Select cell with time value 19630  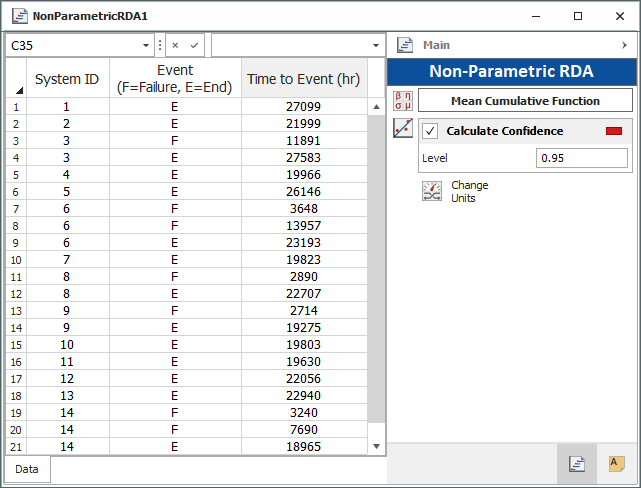(304, 362)
